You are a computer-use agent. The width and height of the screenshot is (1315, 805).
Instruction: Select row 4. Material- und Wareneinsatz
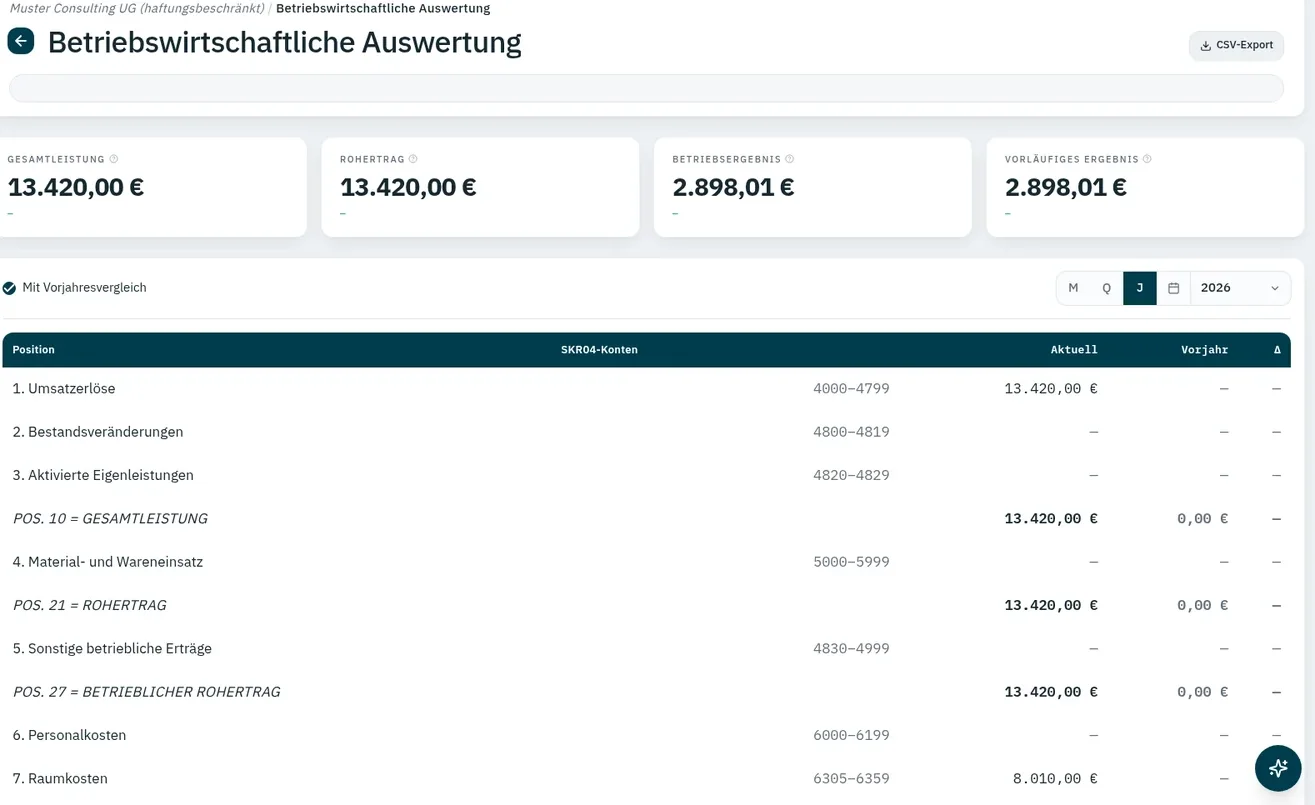coord(646,562)
